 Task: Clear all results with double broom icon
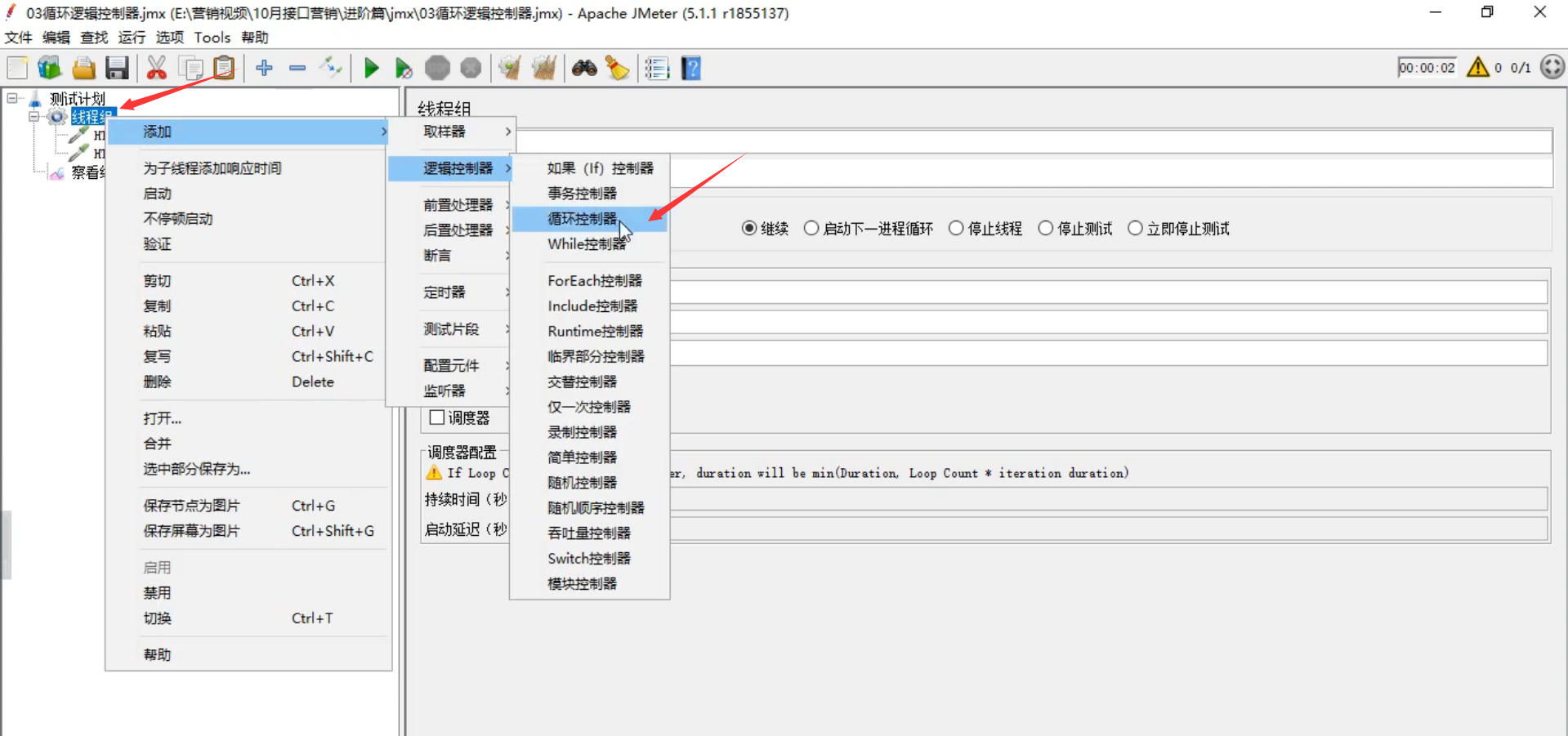pyautogui.click(x=544, y=68)
